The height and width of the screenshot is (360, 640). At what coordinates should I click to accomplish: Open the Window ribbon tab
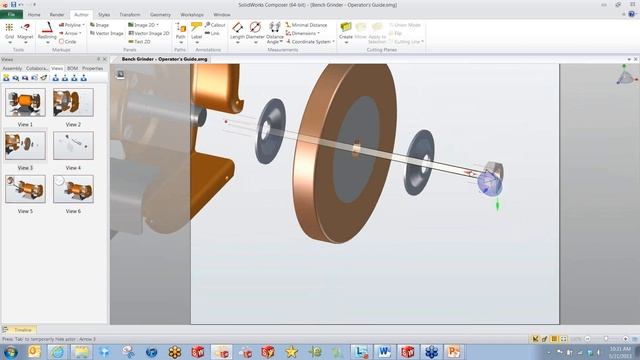(222, 15)
